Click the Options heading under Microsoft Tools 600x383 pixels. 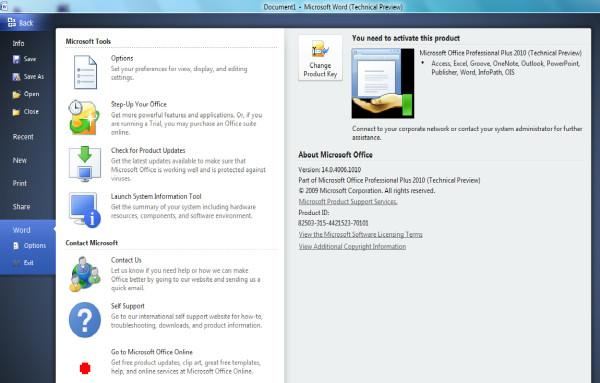[122, 58]
